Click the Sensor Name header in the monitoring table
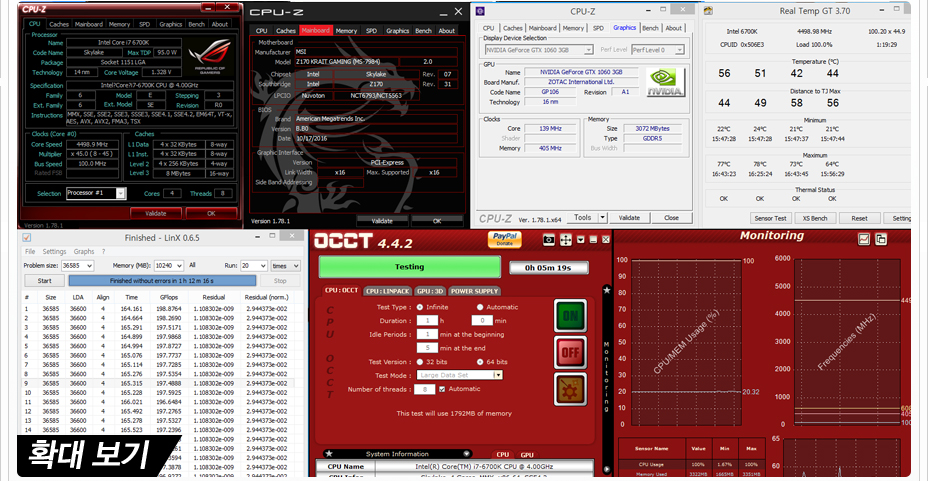The image size is (928, 481). coord(652,448)
